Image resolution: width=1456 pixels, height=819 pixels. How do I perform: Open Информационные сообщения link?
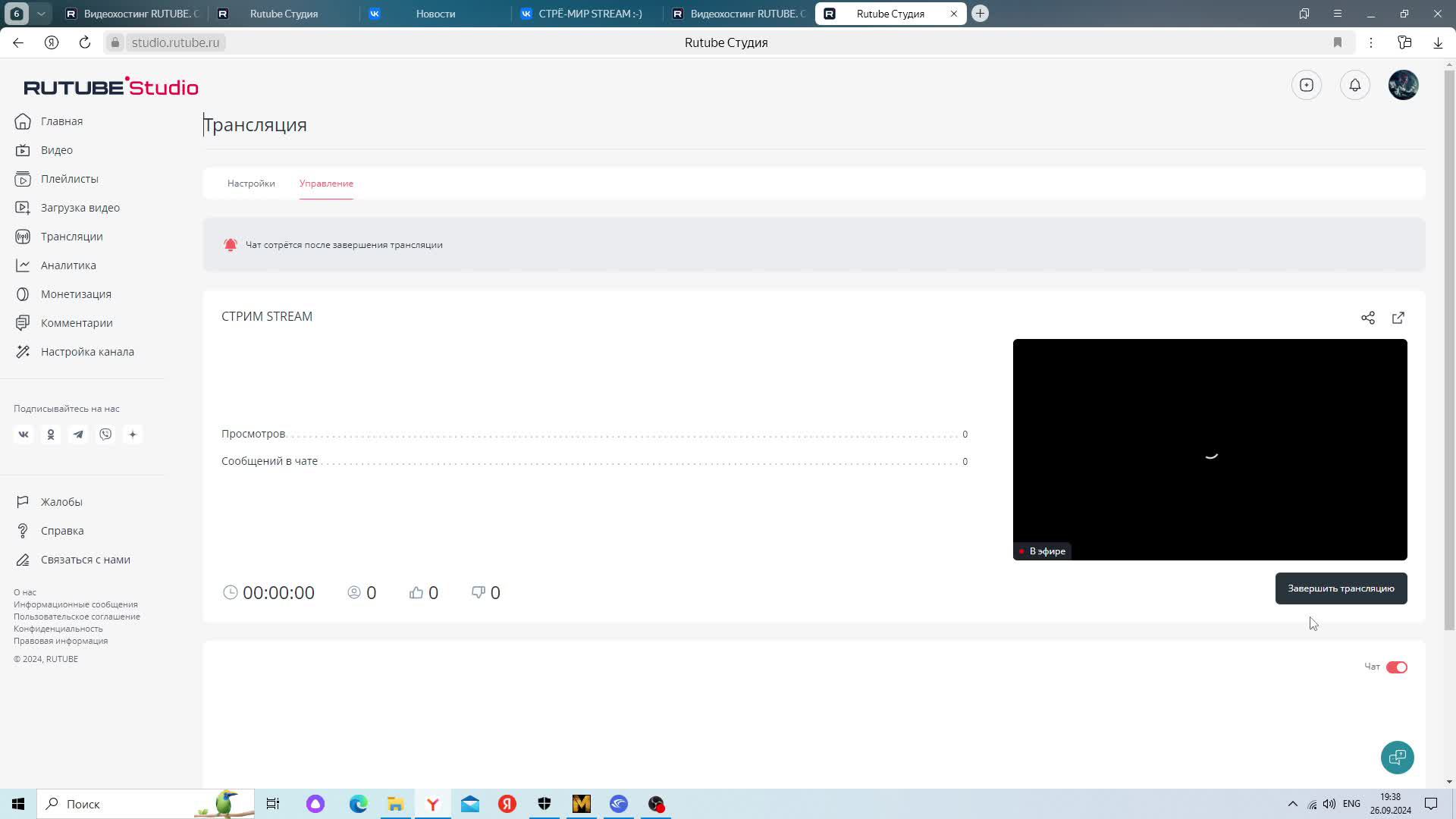tap(76, 604)
